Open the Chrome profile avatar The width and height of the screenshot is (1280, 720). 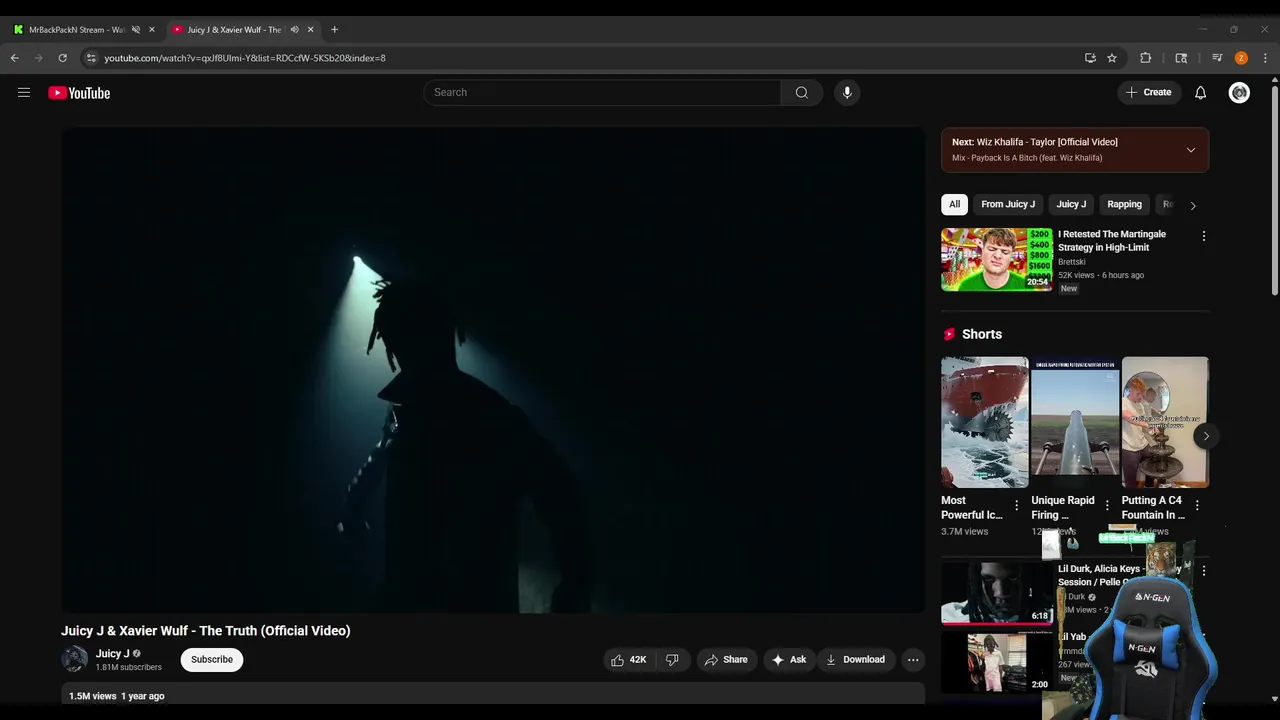coord(1241,58)
